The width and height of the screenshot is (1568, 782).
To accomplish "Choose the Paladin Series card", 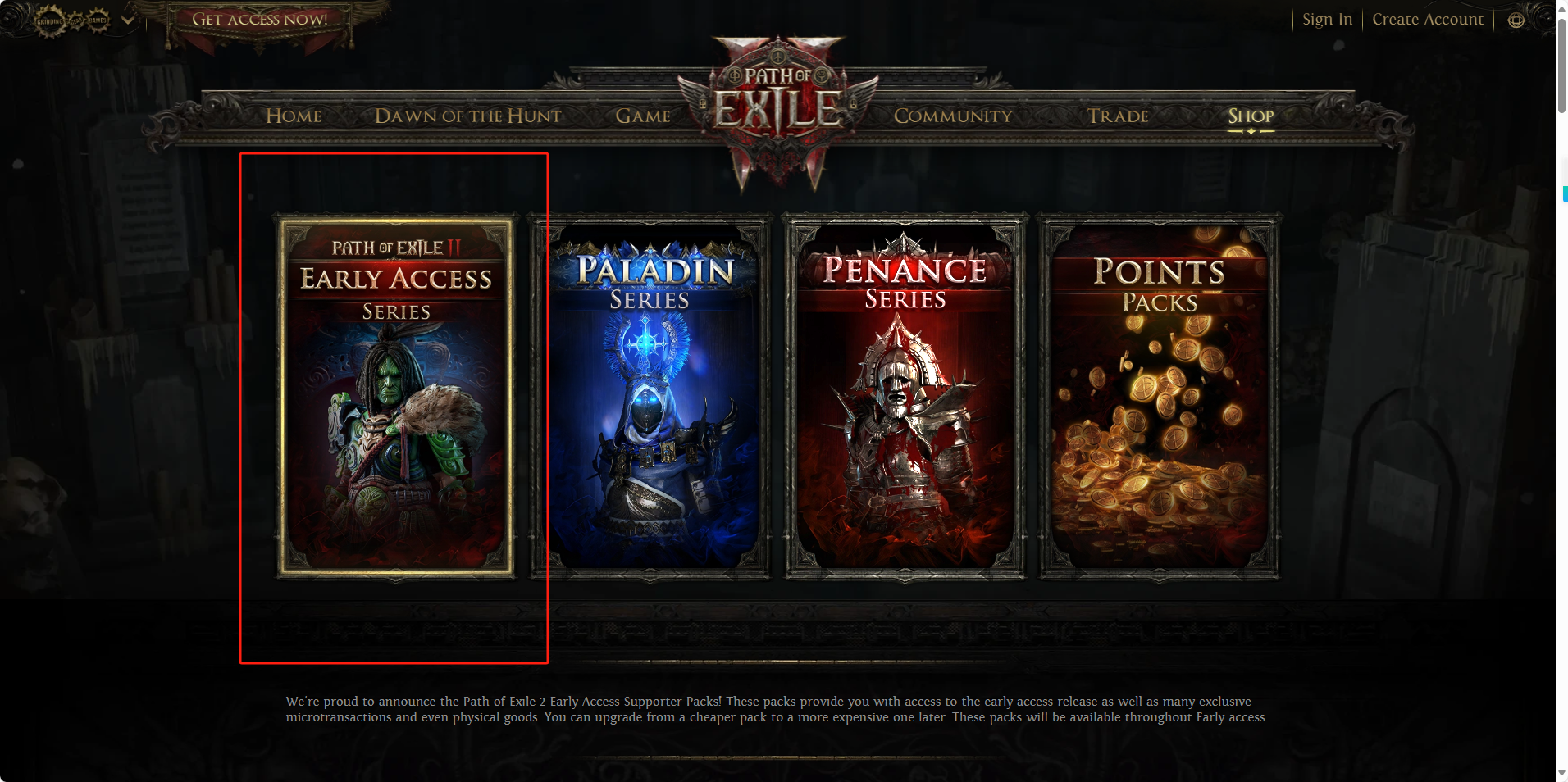I will pyautogui.click(x=651, y=397).
